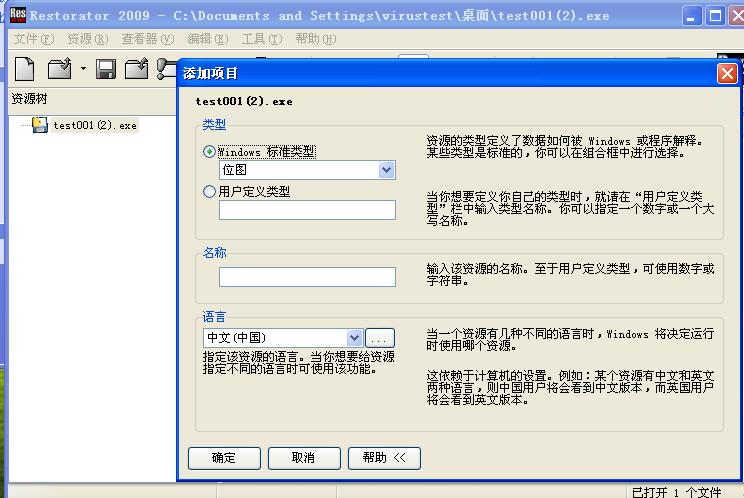The image size is (744, 498).
Task: Click the ... button beside the language dropdown
Action: coord(380,338)
